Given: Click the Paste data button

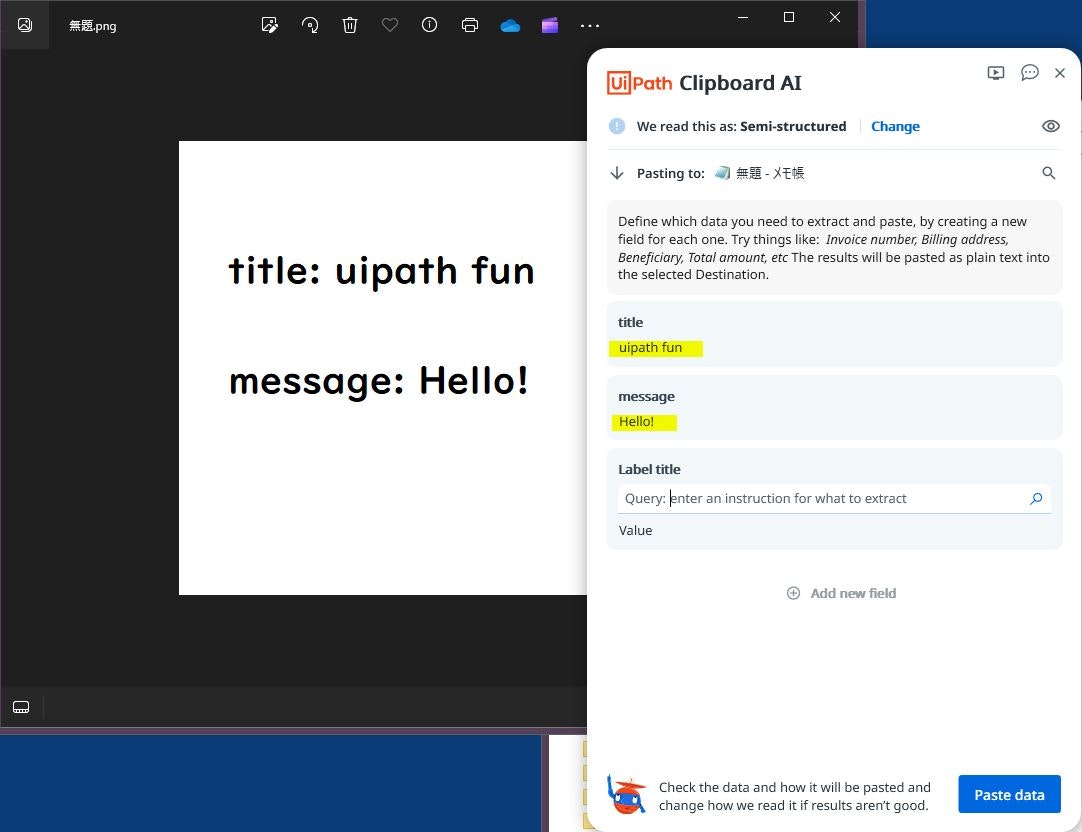Looking at the screenshot, I should (x=1009, y=794).
